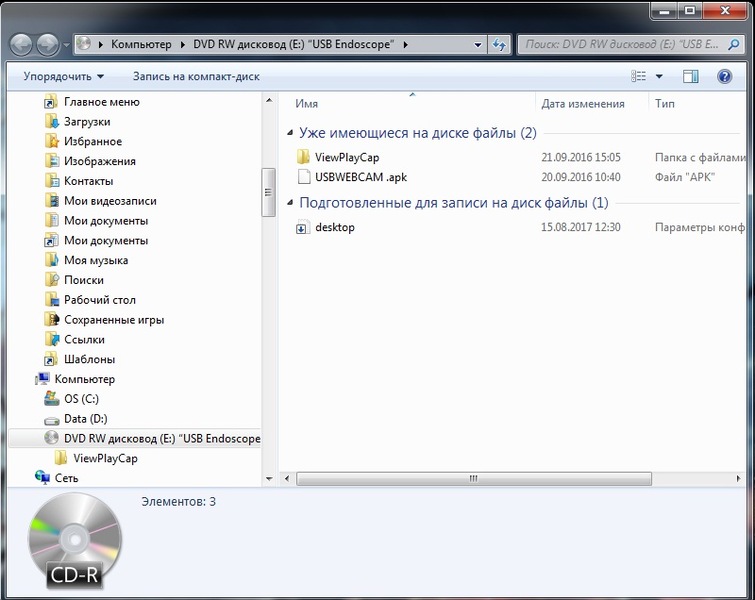This screenshot has width=755, height=600.
Task: Select OS (C:) drive in navigation tree
Action: point(81,399)
